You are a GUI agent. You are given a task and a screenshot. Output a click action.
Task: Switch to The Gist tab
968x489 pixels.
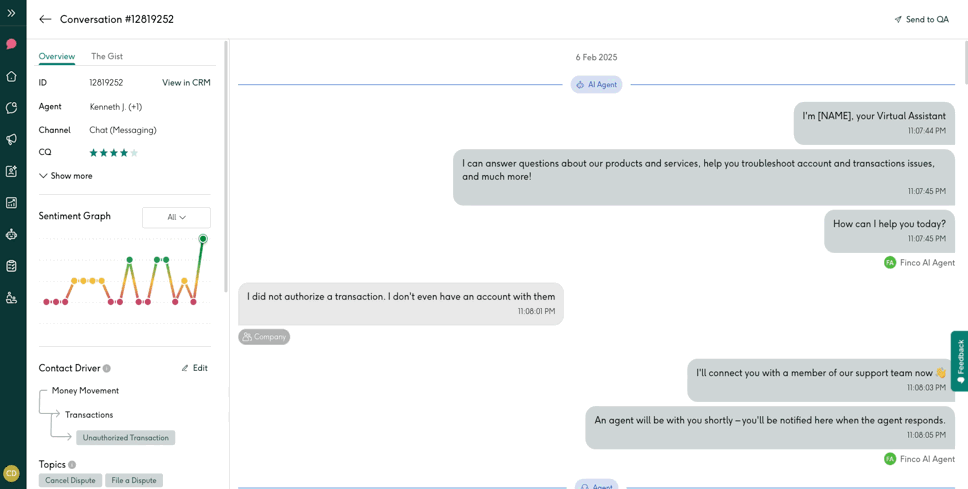click(x=107, y=56)
